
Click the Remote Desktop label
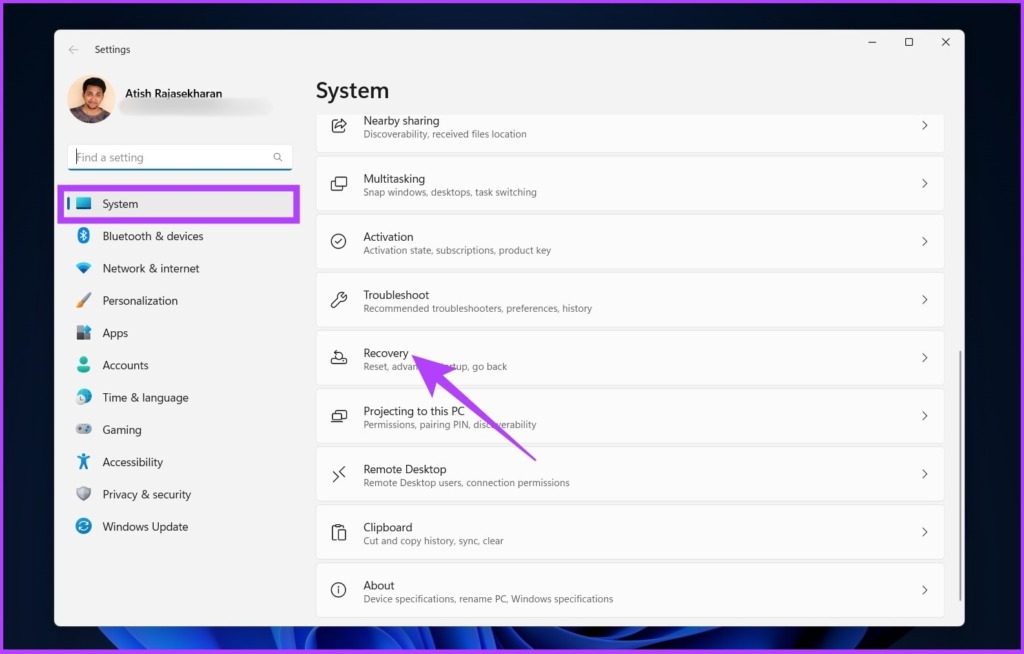[x=405, y=469]
